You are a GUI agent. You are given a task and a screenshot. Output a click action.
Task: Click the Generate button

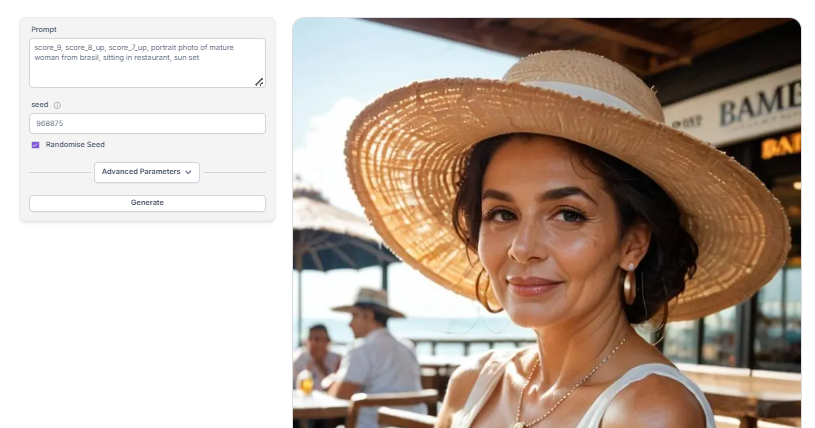click(147, 203)
